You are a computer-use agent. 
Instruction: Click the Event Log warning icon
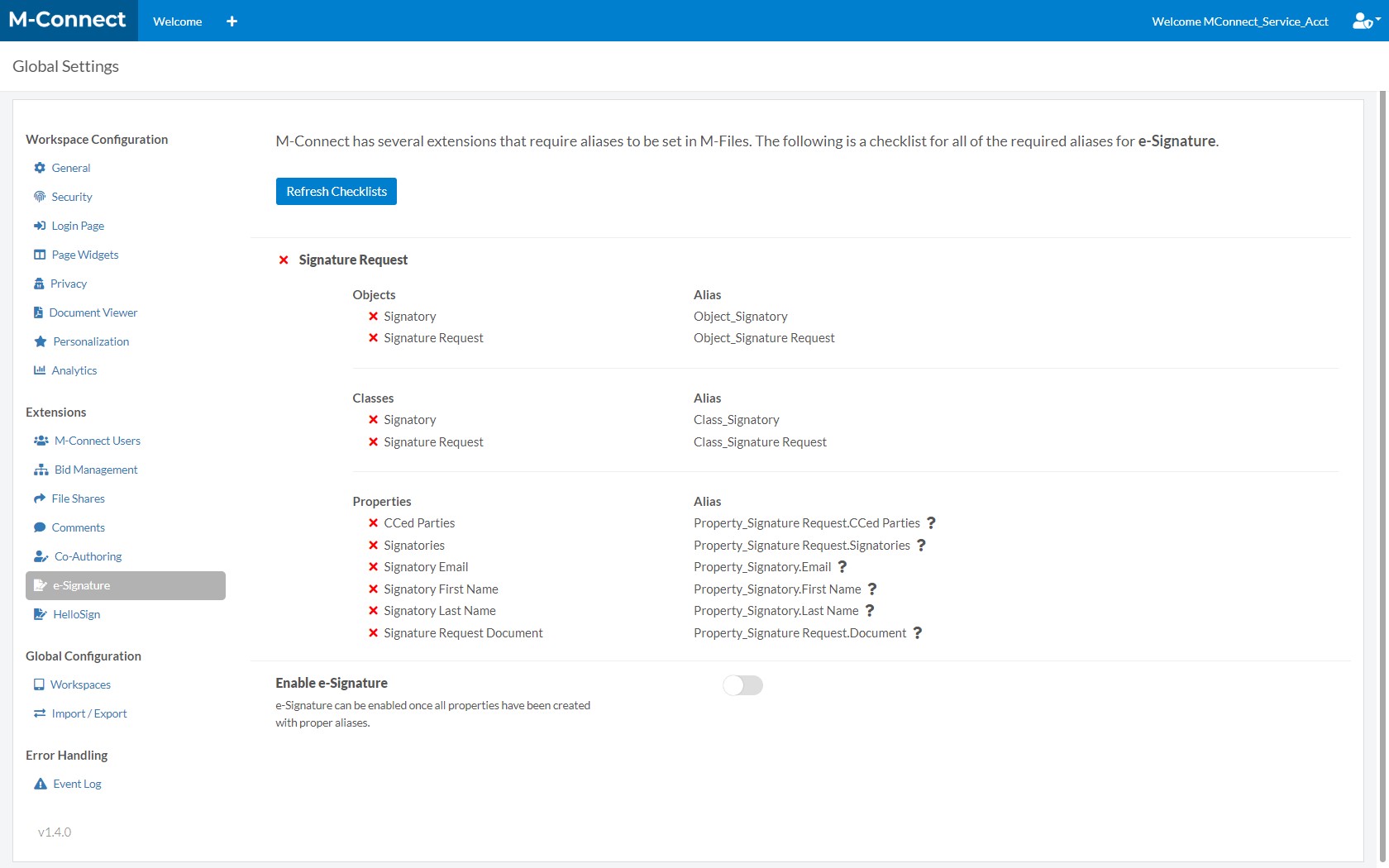[x=40, y=784]
